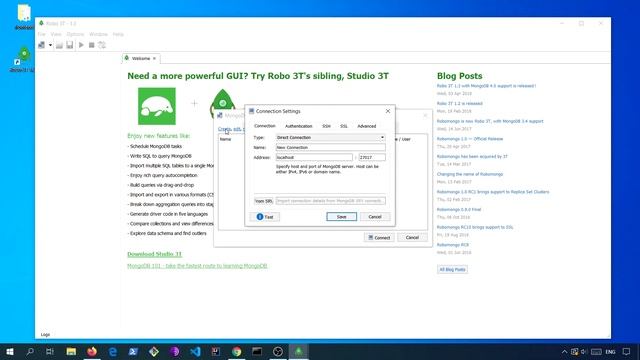The image size is (640, 360).
Task: Open blog post about MongoDB 3.4 support
Action: coord(490,121)
